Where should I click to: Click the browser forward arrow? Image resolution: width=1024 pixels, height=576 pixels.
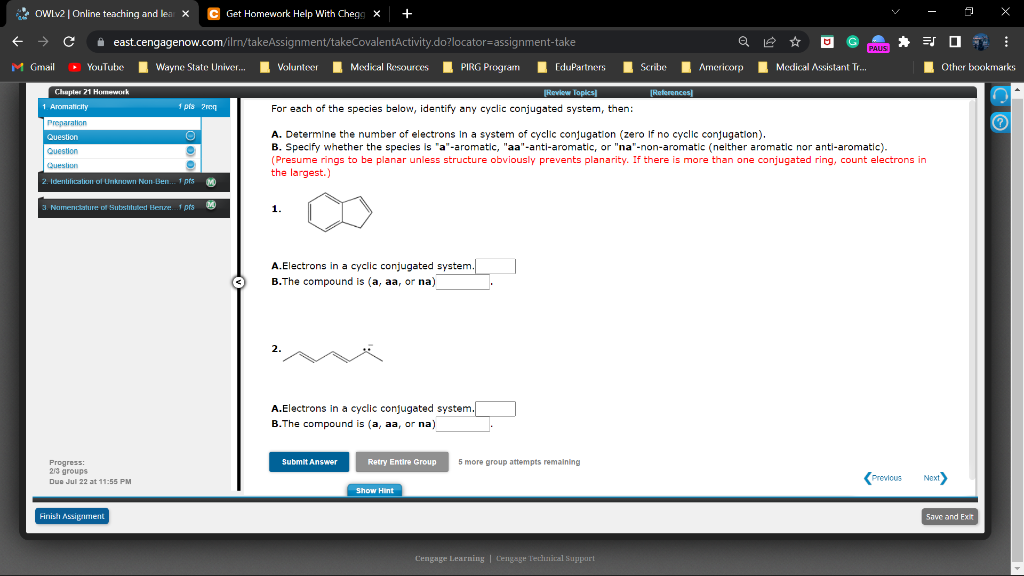pos(43,42)
